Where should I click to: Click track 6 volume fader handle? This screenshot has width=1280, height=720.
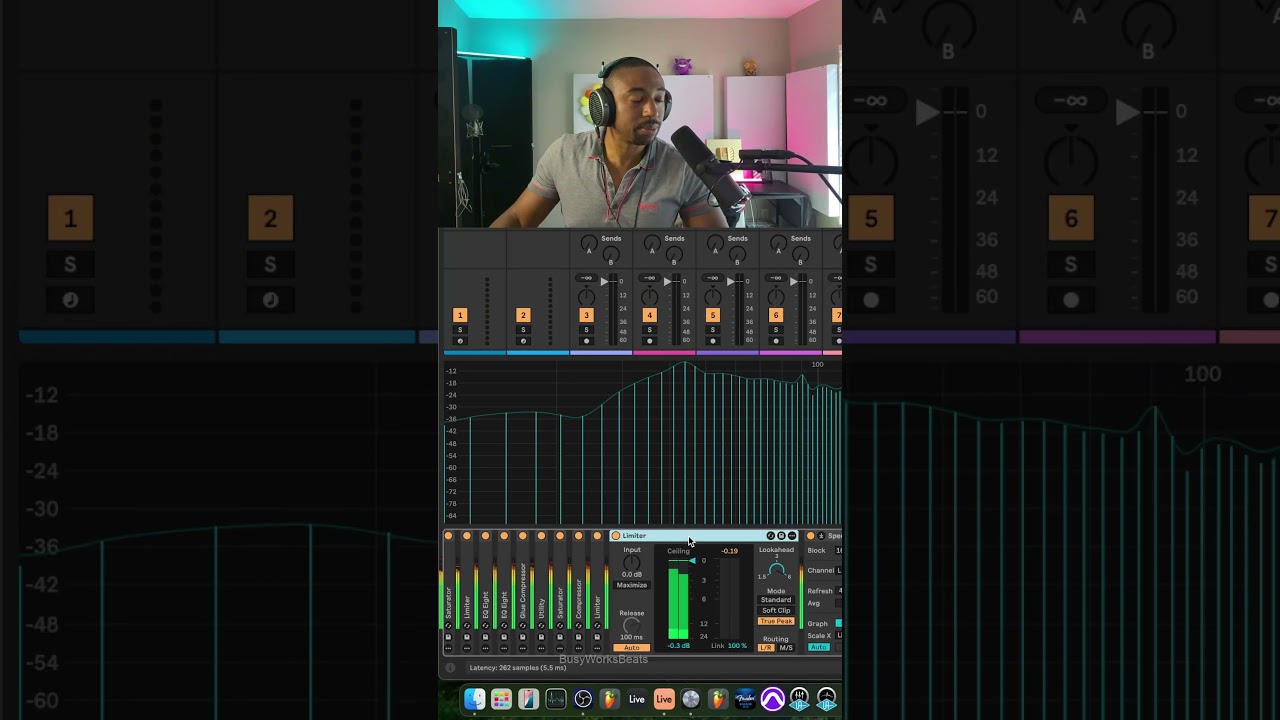[794, 282]
